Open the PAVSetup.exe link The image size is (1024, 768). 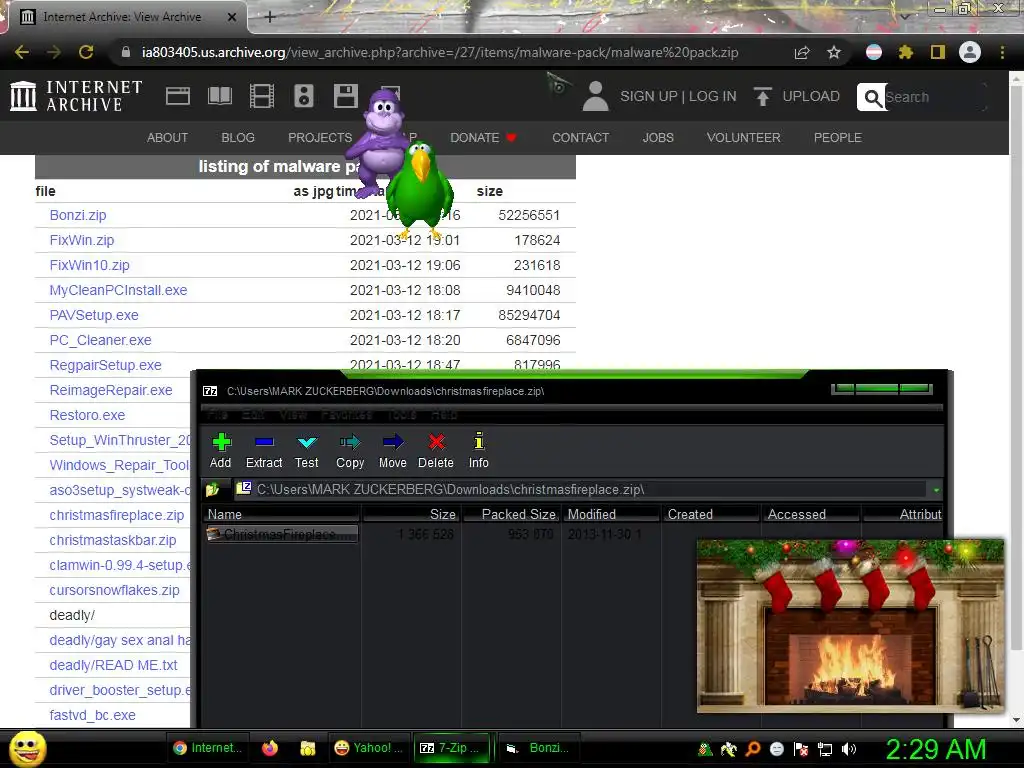coord(94,315)
